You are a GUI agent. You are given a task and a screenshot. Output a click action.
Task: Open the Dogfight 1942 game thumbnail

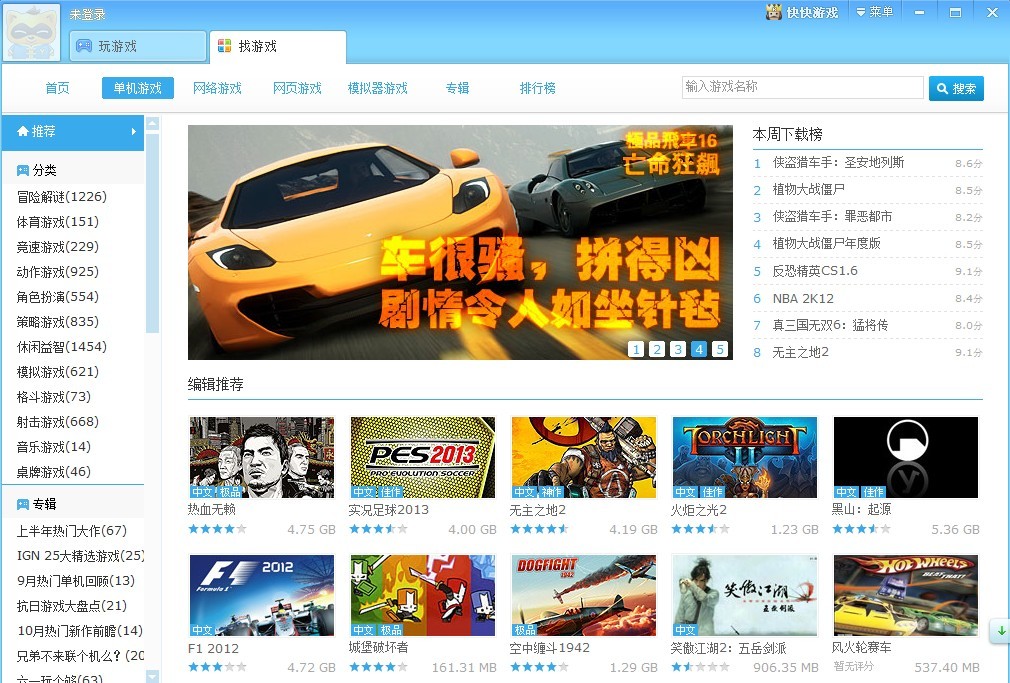click(x=584, y=595)
